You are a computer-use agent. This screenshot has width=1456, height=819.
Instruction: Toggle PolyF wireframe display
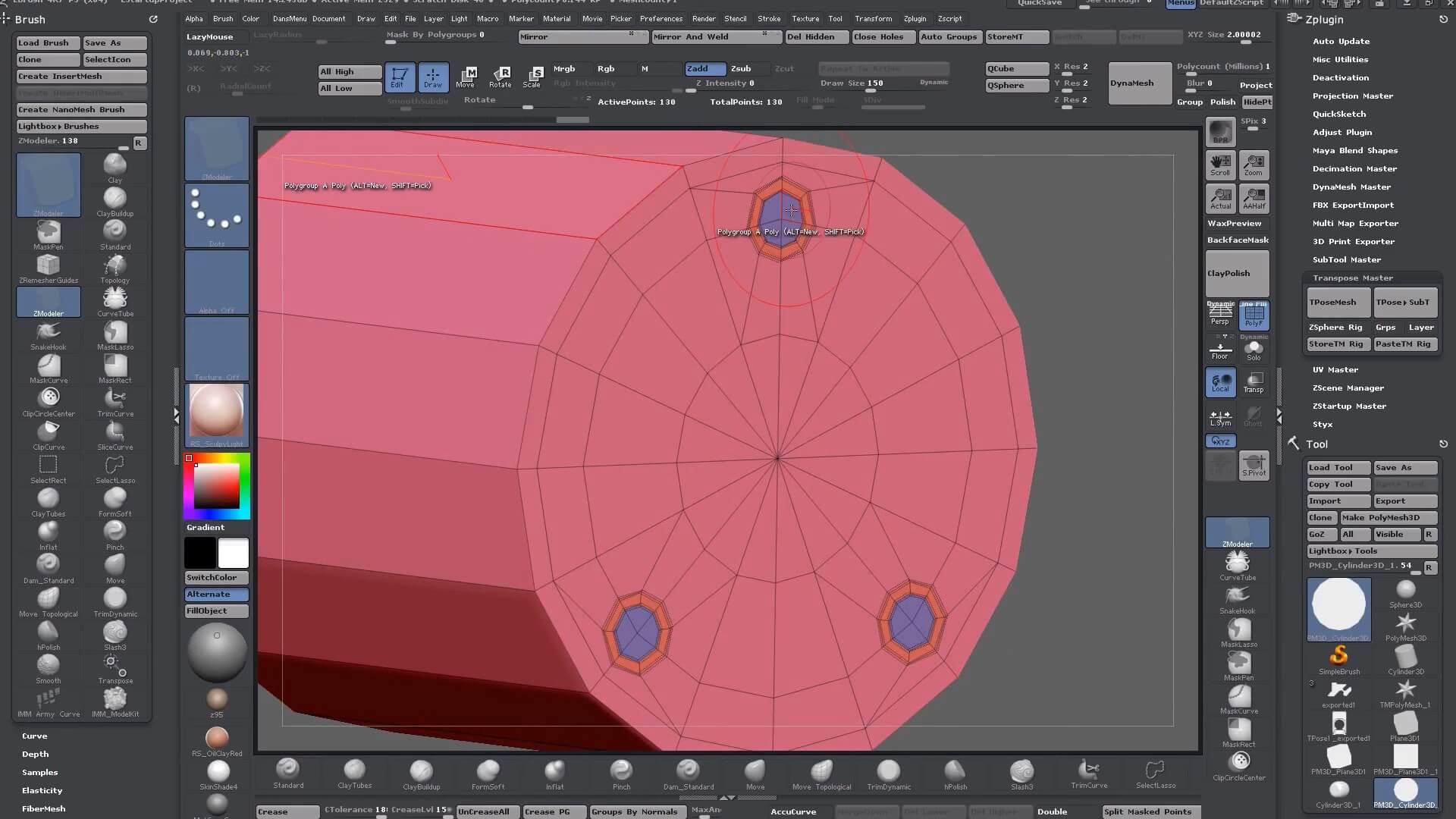(1254, 315)
